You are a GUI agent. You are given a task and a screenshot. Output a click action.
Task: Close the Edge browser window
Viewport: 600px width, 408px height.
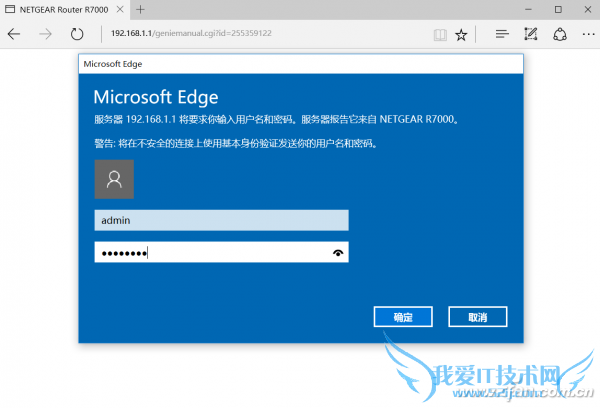tap(588, 10)
